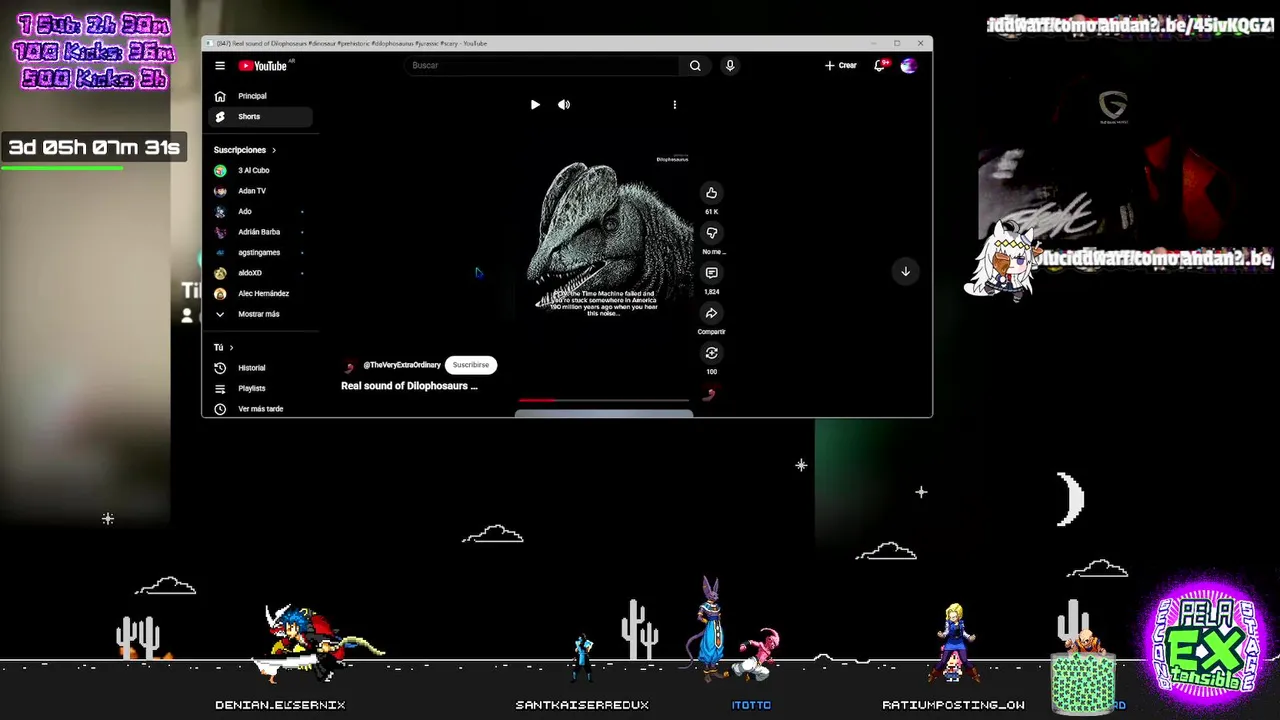Click the remix icon showing 100
The image size is (1280, 720).
click(x=711, y=353)
